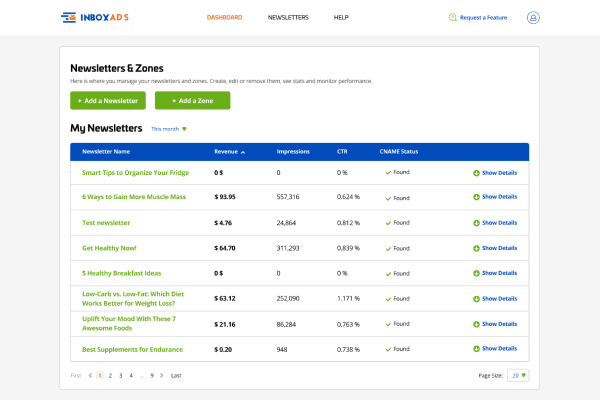
Task: Show Details text for Best Supplements row
Action: point(499,348)
